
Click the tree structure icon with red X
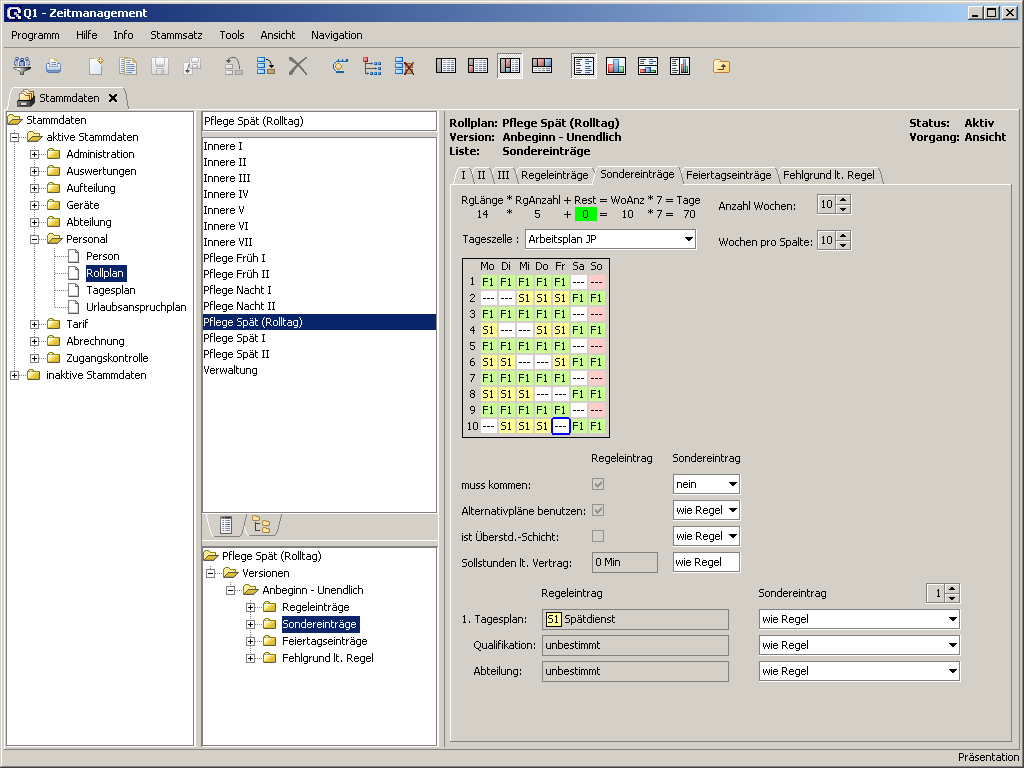(x=404, y=66)
